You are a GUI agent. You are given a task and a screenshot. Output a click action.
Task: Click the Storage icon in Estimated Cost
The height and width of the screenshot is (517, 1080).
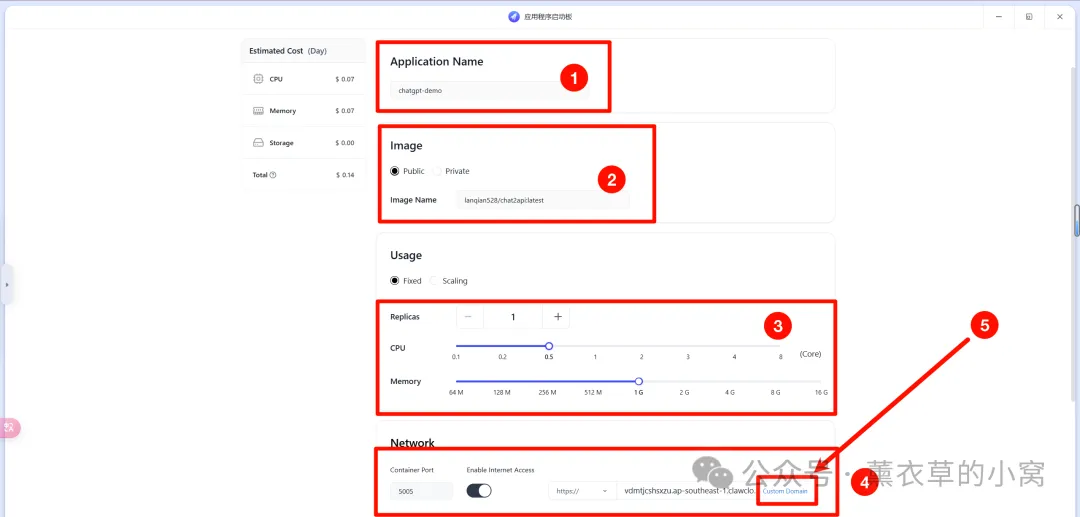point(258,143)
